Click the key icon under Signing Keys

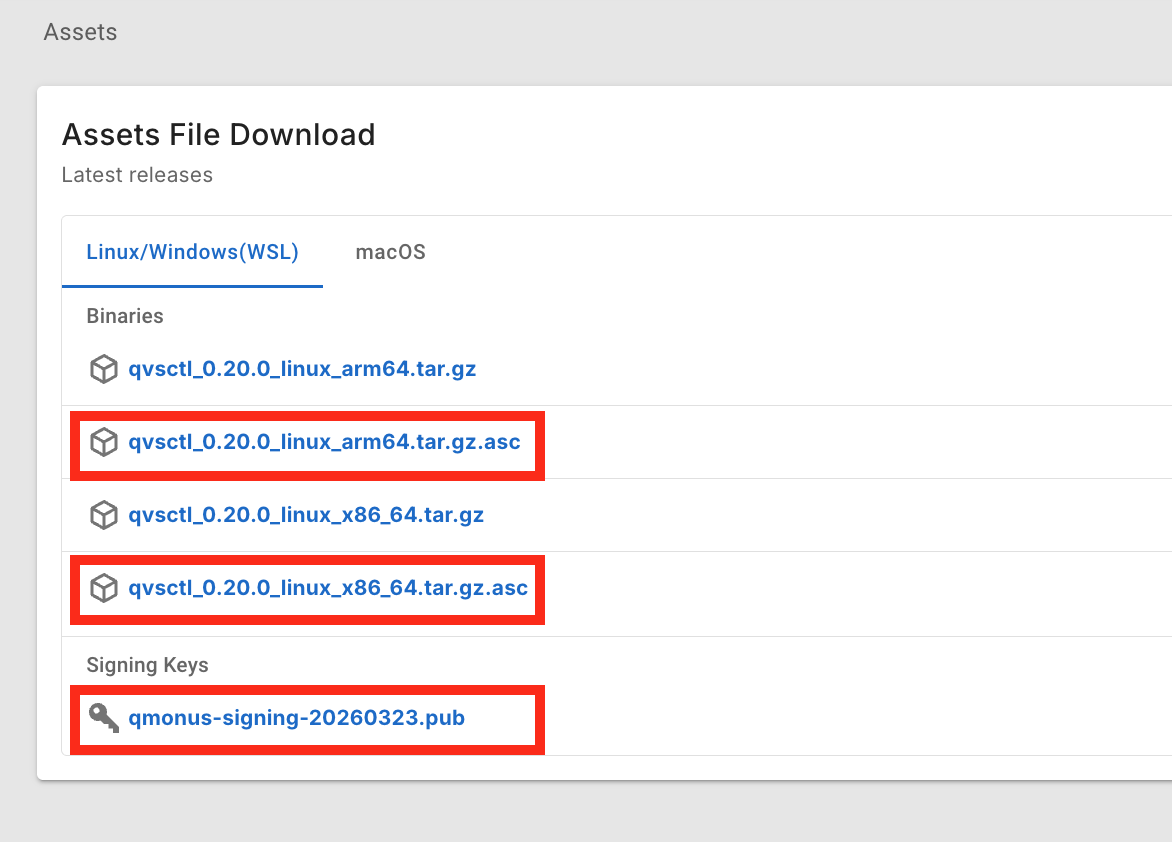click(104, 718)
